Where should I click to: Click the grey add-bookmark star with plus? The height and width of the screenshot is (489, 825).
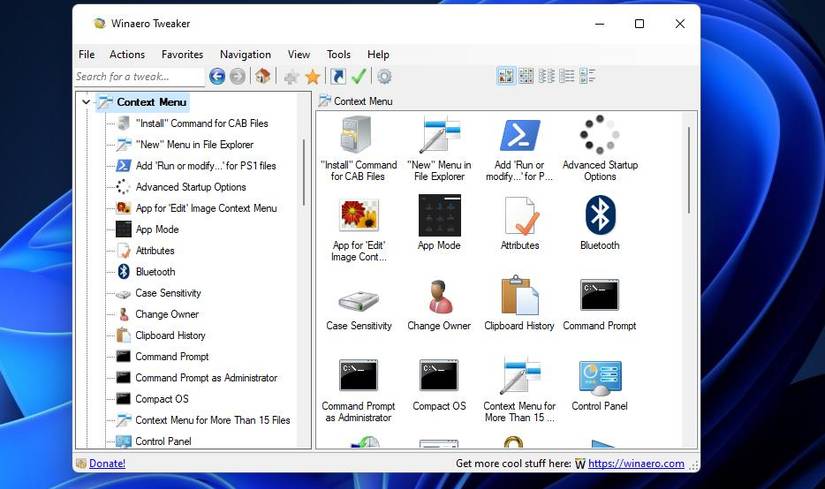pyautogui.click(x=291, y=77)
